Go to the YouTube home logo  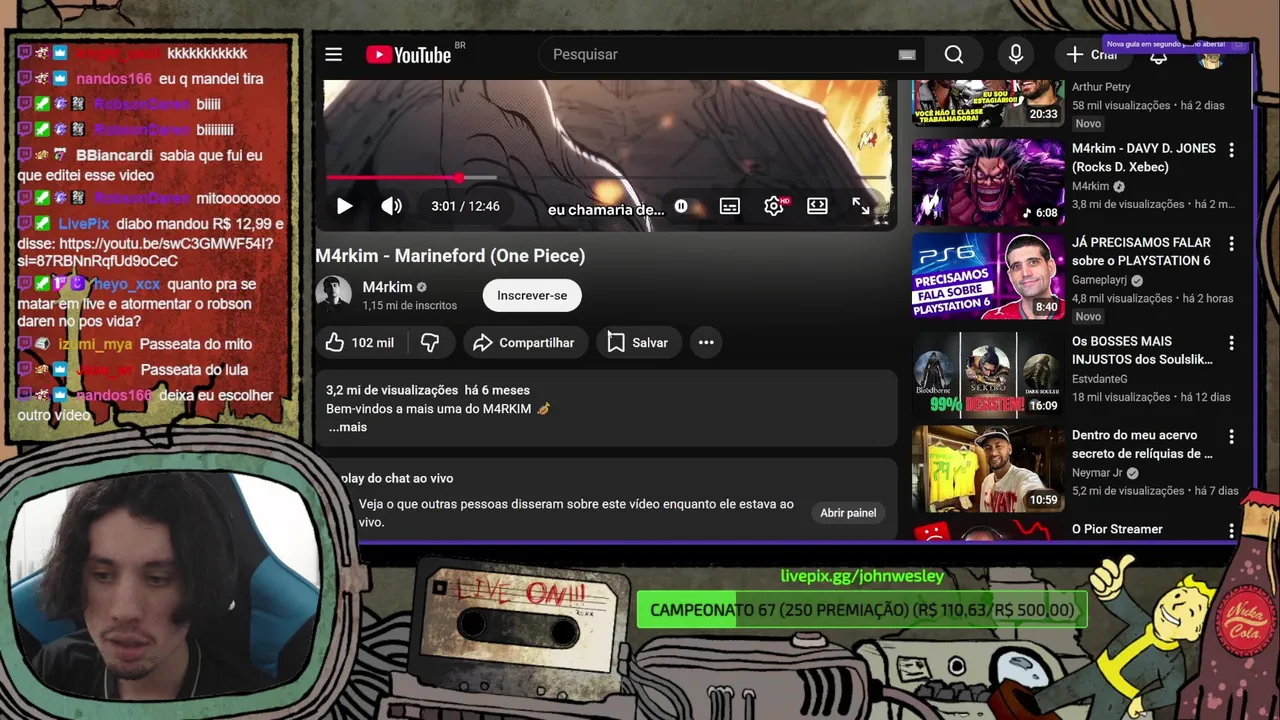point(409,55)
